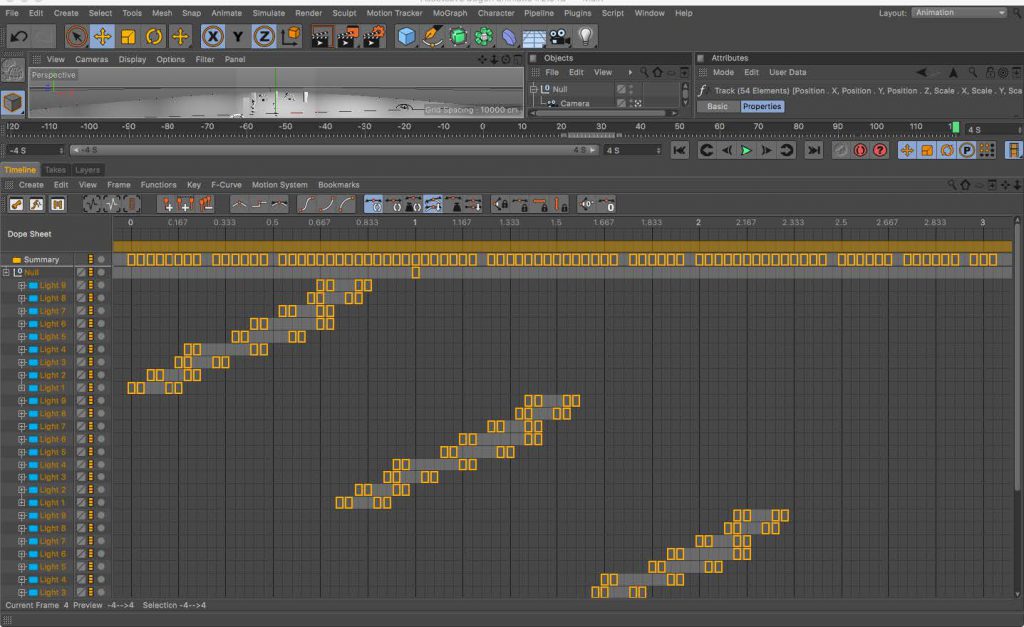This screenshot has height=627, width=1024.
Task: Switch timeline to F-Curve mode icon
Action: tap(37, 204)
